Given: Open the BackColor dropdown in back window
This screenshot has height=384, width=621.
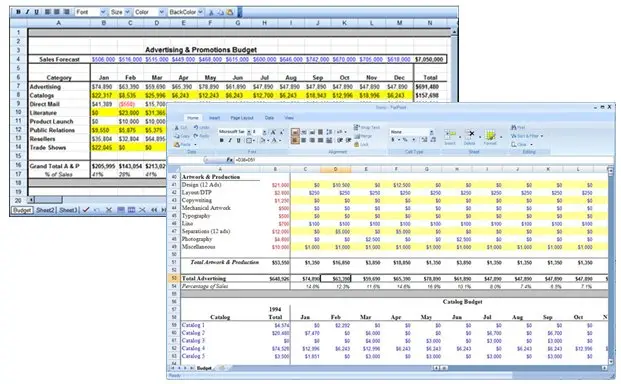Looking at the screenshot, I should pyautogui.click(x=186, y=12).
